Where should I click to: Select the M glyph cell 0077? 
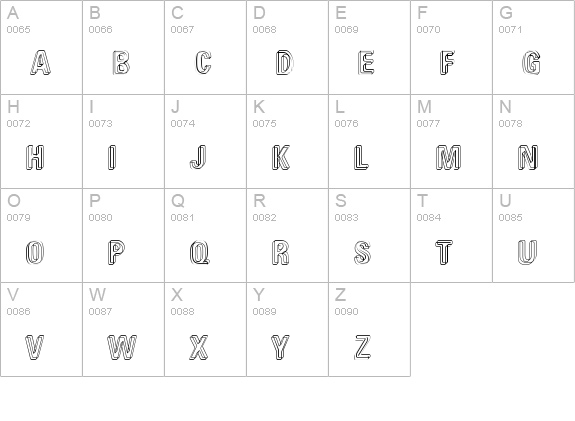click(x=451, y=142)
